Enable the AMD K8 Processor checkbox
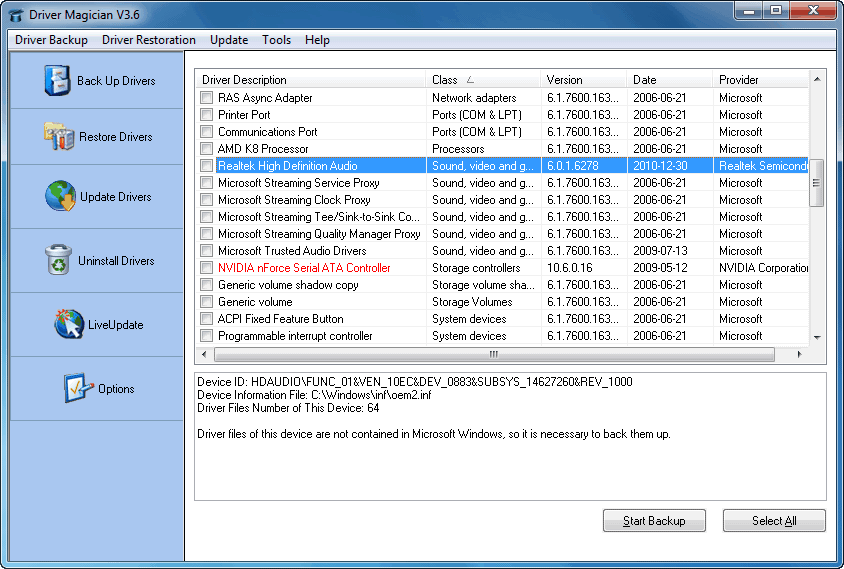Screen dimensions: 844x569 coord(207,149)
